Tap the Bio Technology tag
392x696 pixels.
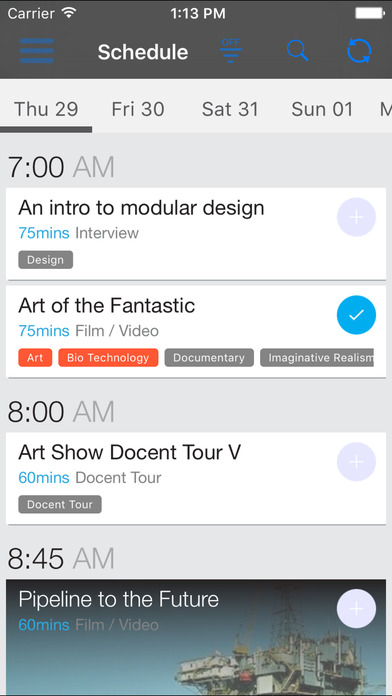[108, 358]
